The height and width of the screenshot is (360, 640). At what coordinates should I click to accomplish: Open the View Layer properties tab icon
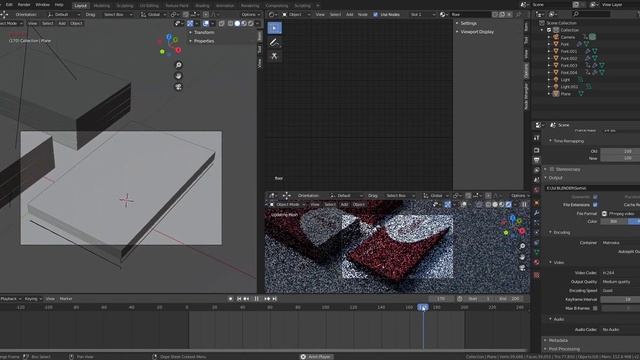536,170
